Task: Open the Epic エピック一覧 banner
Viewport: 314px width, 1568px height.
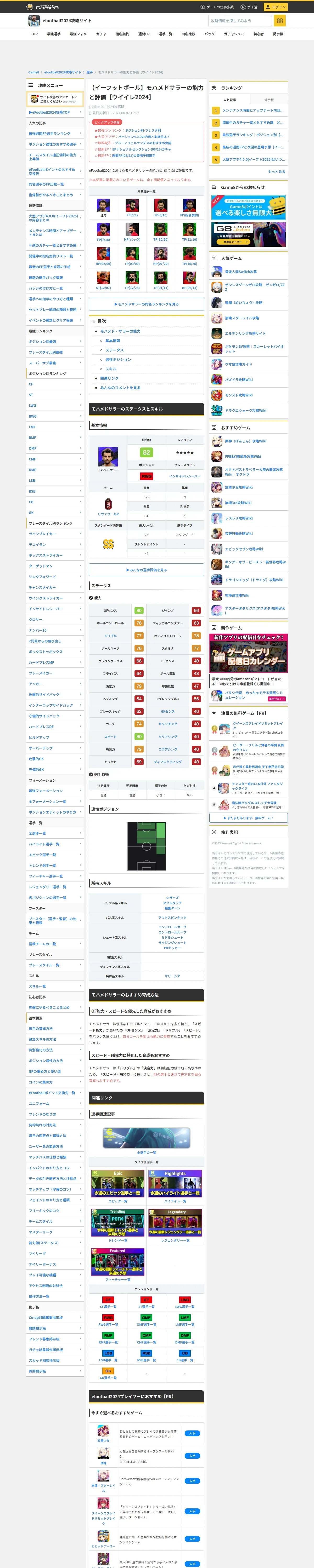Action: coord(118,1183)
